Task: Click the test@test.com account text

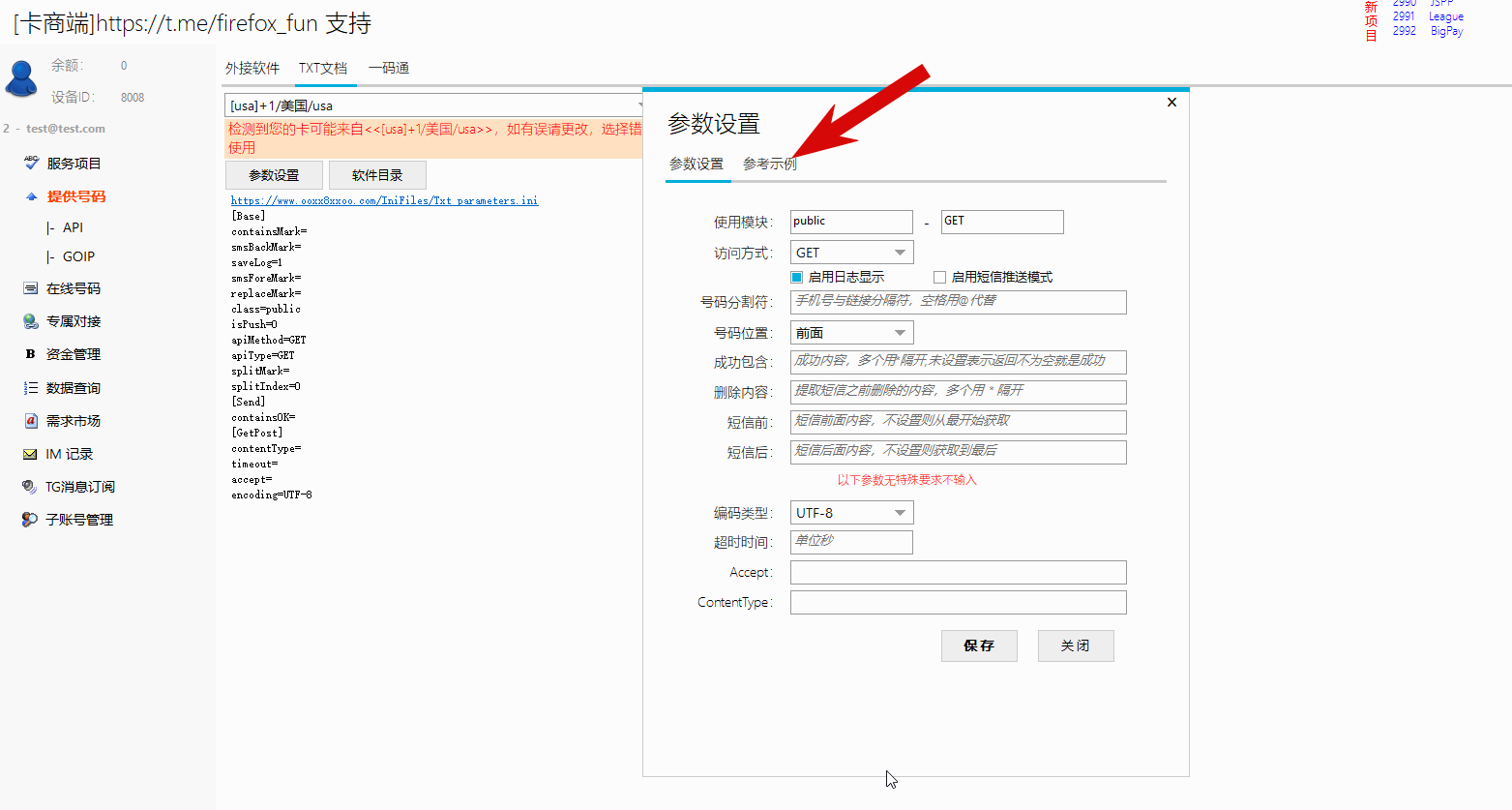Action: pyautogui.click(x=66, y=128)
